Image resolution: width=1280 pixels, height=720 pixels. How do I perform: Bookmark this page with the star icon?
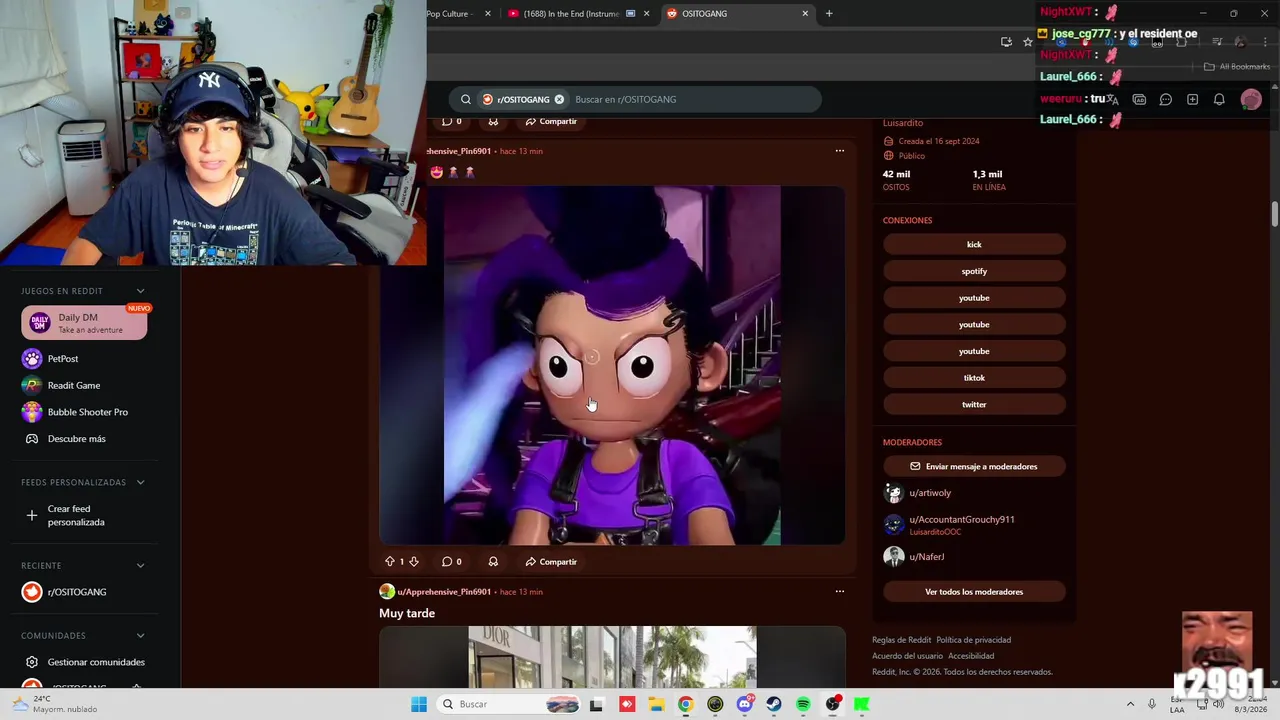coord(1027,42)
